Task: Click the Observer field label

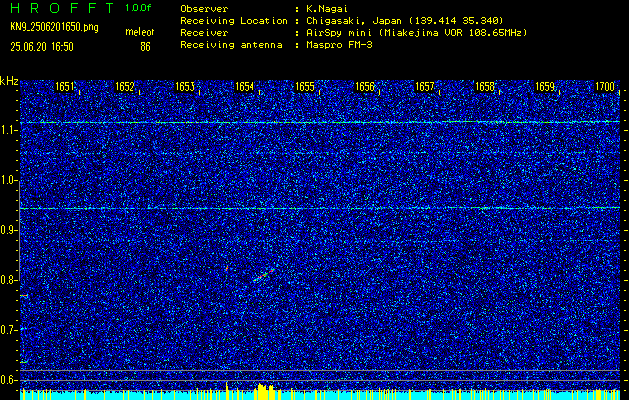Action: pos(204,9)
